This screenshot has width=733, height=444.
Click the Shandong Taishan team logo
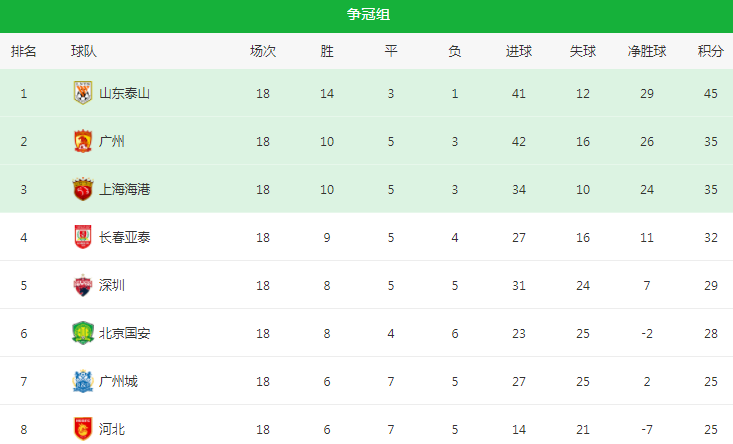[82, 93]
